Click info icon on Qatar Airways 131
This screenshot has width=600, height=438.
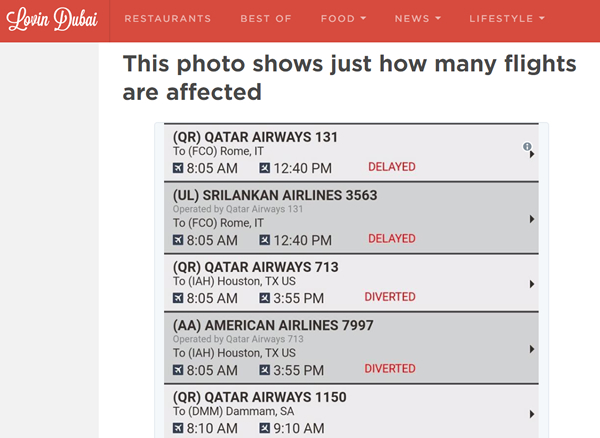527,146
